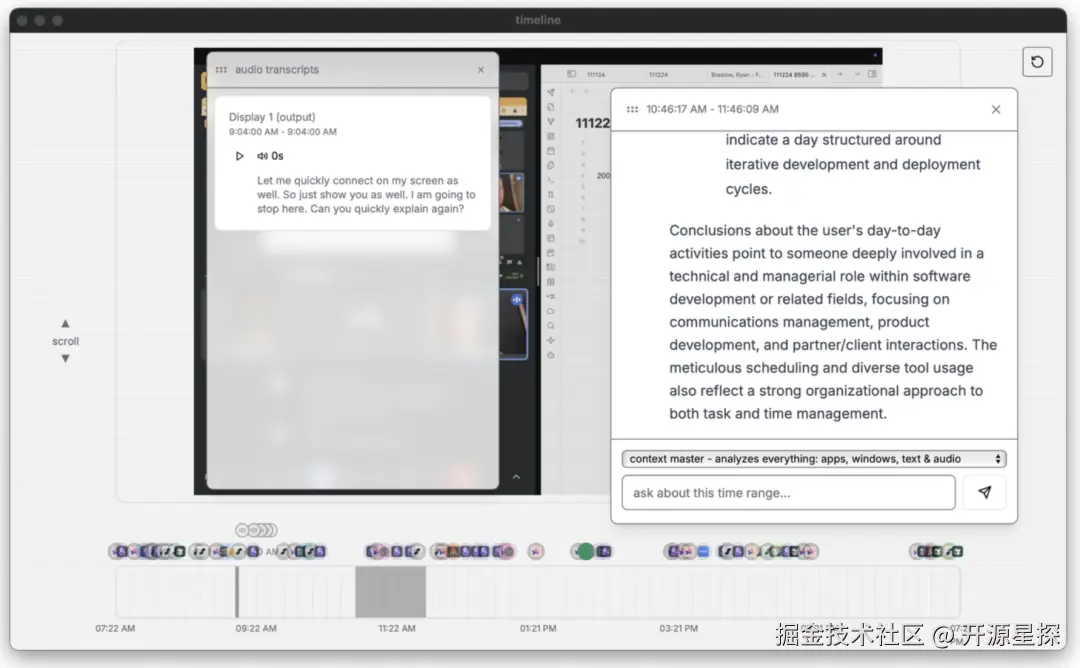Close the '111224 8595' tab in recorded frame
The height and width of the screenshot is (668, 1080).
(x=824, y=74)
